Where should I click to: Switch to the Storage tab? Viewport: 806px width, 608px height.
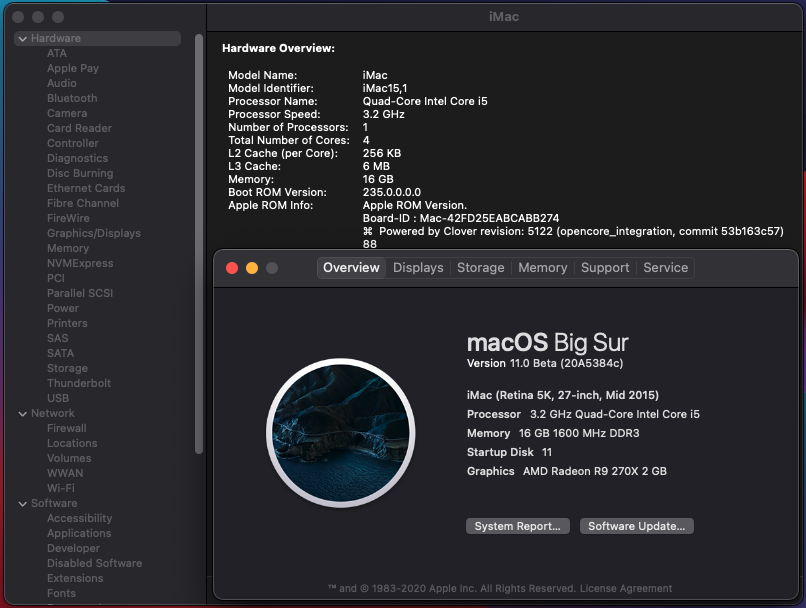(481, 268)
